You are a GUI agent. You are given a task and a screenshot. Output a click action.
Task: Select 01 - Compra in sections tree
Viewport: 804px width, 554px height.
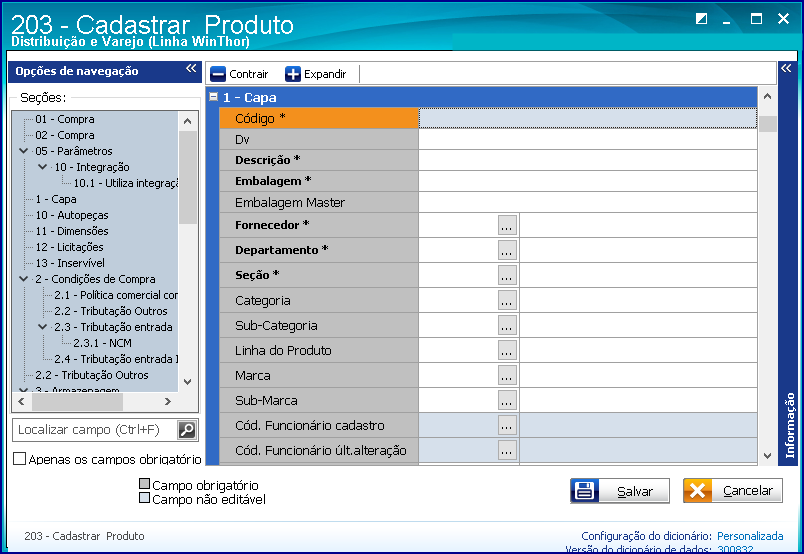65,119
